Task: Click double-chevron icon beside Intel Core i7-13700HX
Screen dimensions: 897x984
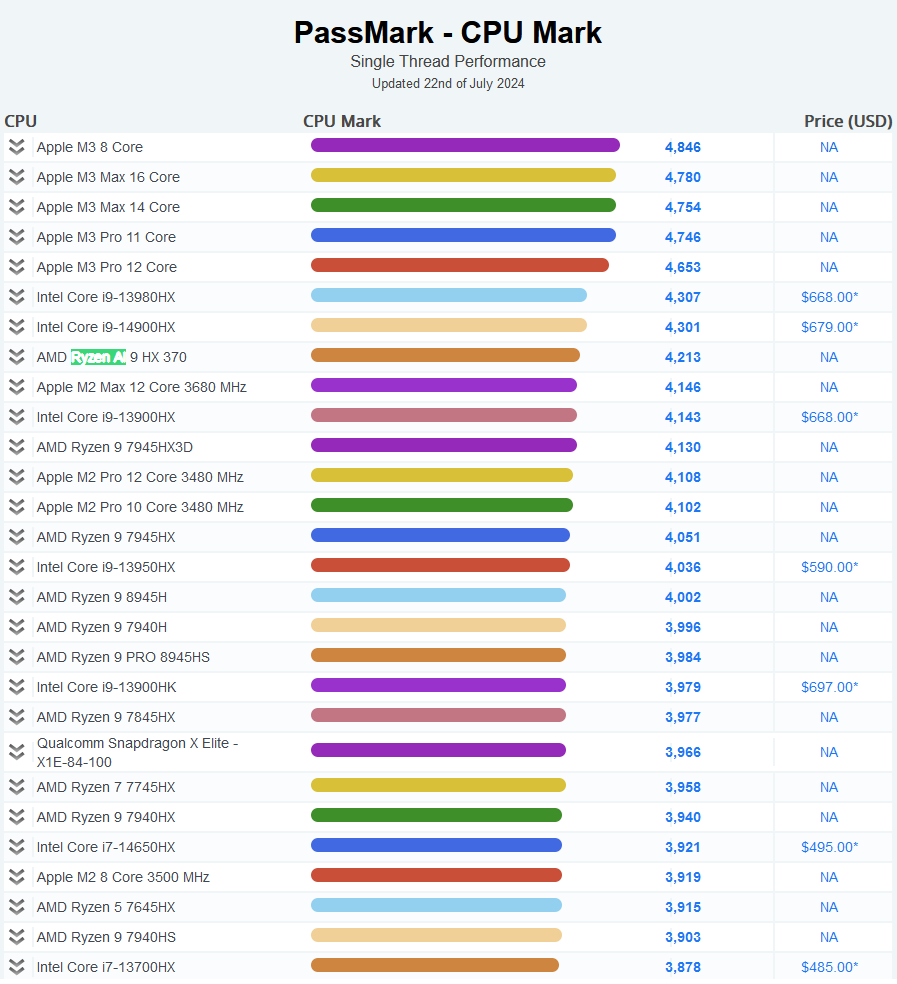Action: click(16, 967)
